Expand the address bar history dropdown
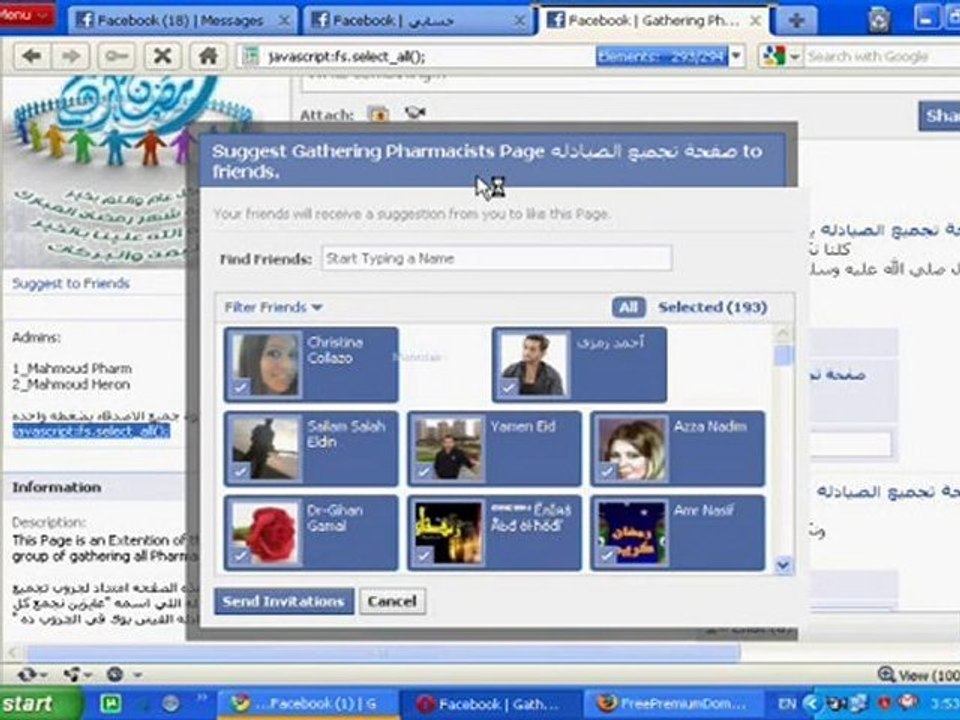The width and height of the screenshot is (960, 720). tap(737, 56)
